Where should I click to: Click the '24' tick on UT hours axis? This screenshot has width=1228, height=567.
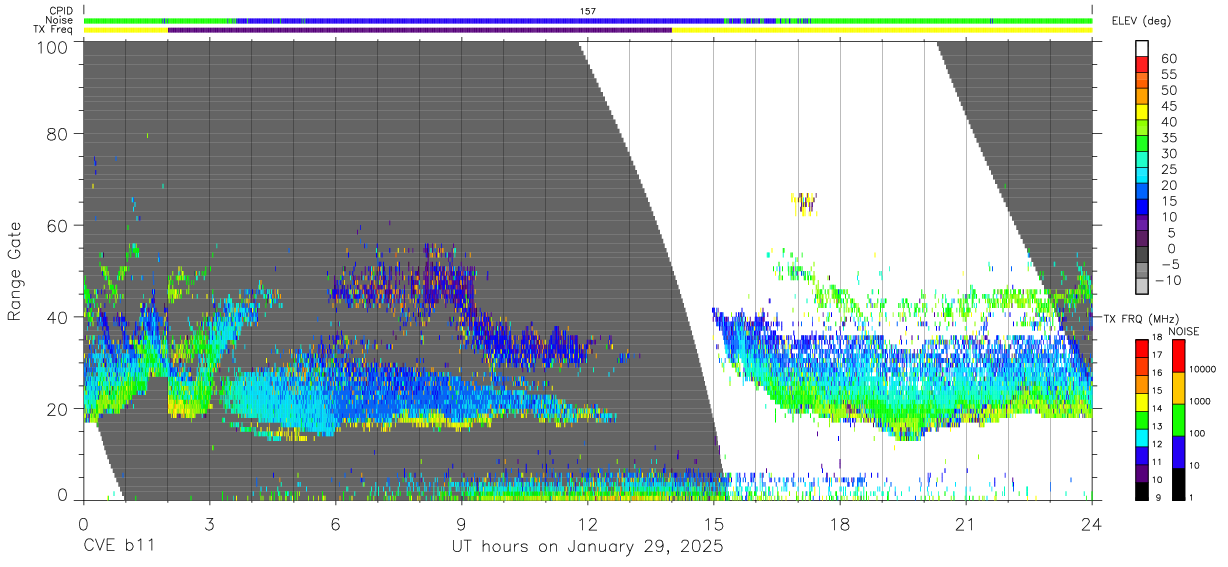(x=1092, y=524)
